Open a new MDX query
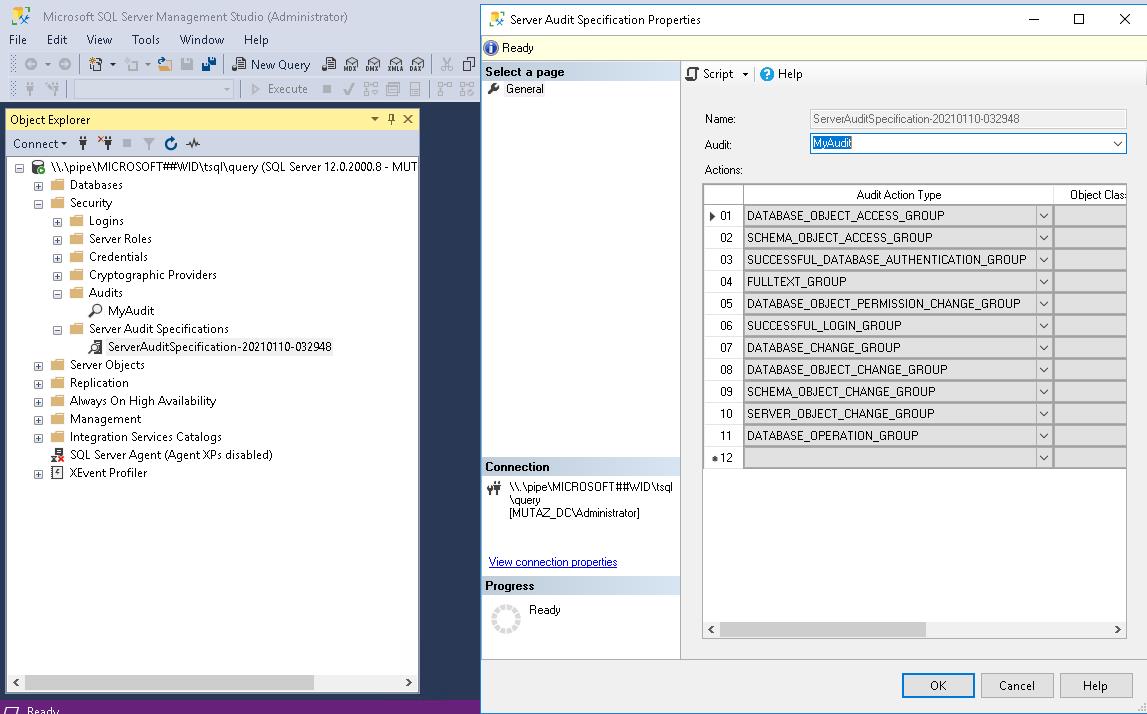 pyautogui.click(x=352, y=64)
